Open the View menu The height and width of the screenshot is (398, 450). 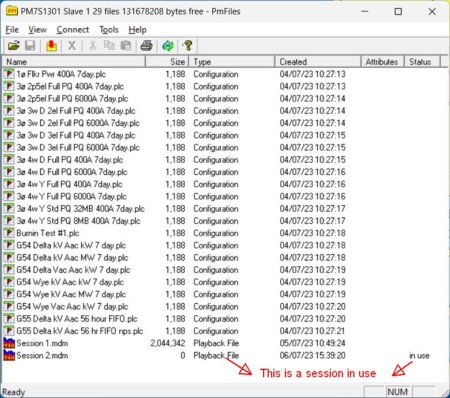[x=37, y=30]
